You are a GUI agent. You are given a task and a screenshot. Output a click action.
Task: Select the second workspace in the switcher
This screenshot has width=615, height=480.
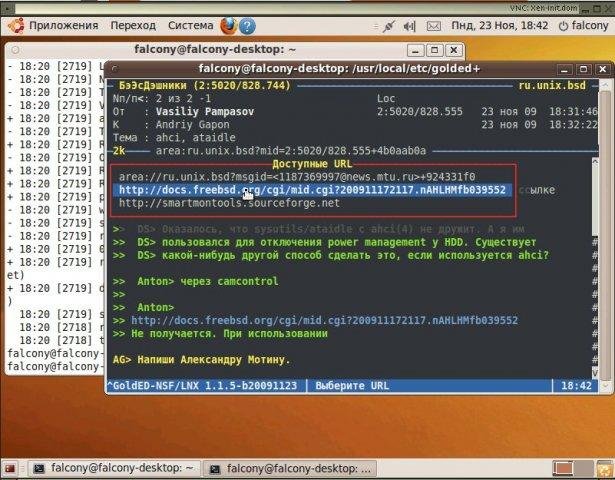point(583,469)
